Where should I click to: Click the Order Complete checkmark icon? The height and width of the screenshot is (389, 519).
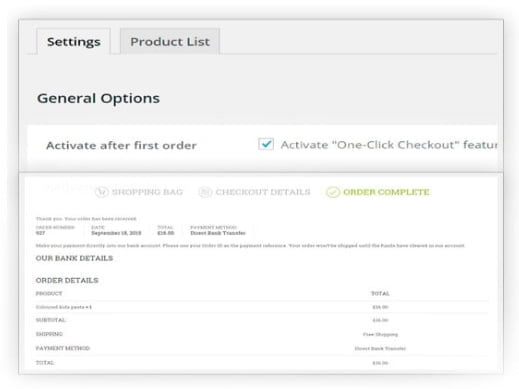[333, 192]
